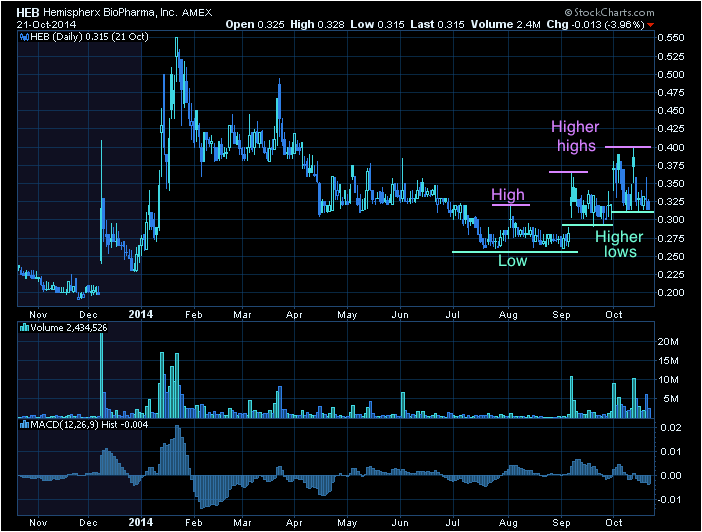Click the Last 0.315 value
Viewport: 702px width, 532px height.
pos(437,25)
